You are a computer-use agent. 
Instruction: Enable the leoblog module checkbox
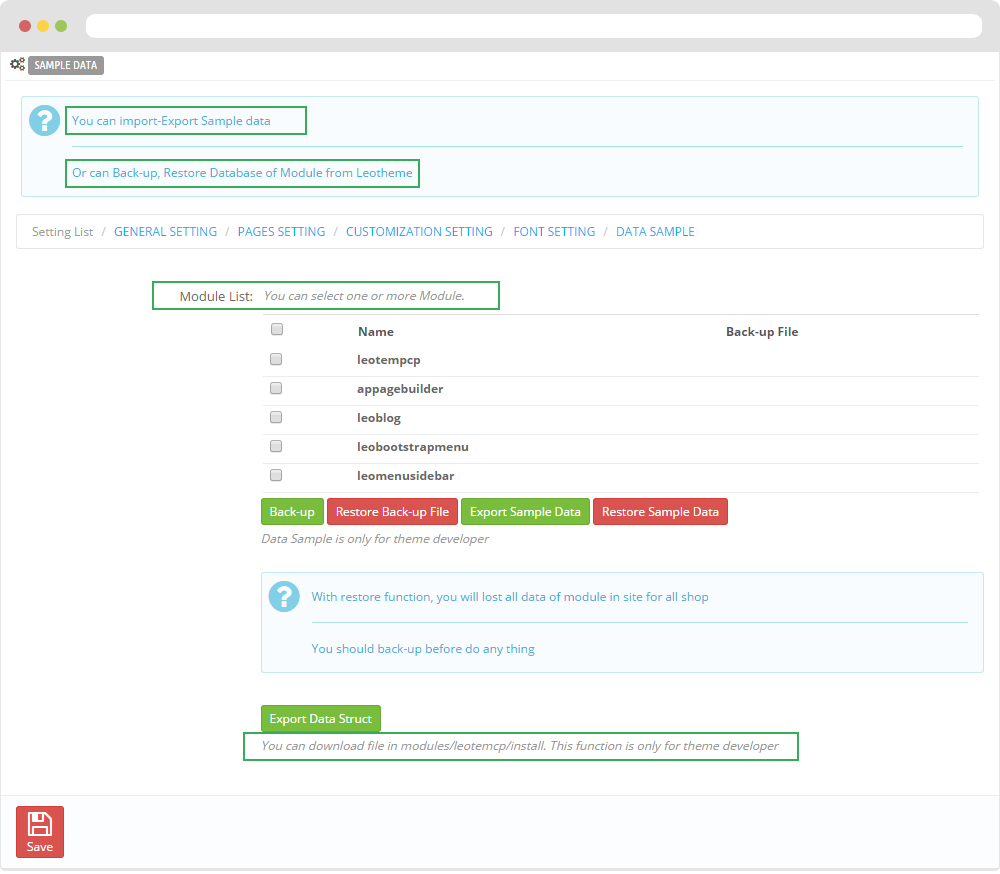coord(277,417)
